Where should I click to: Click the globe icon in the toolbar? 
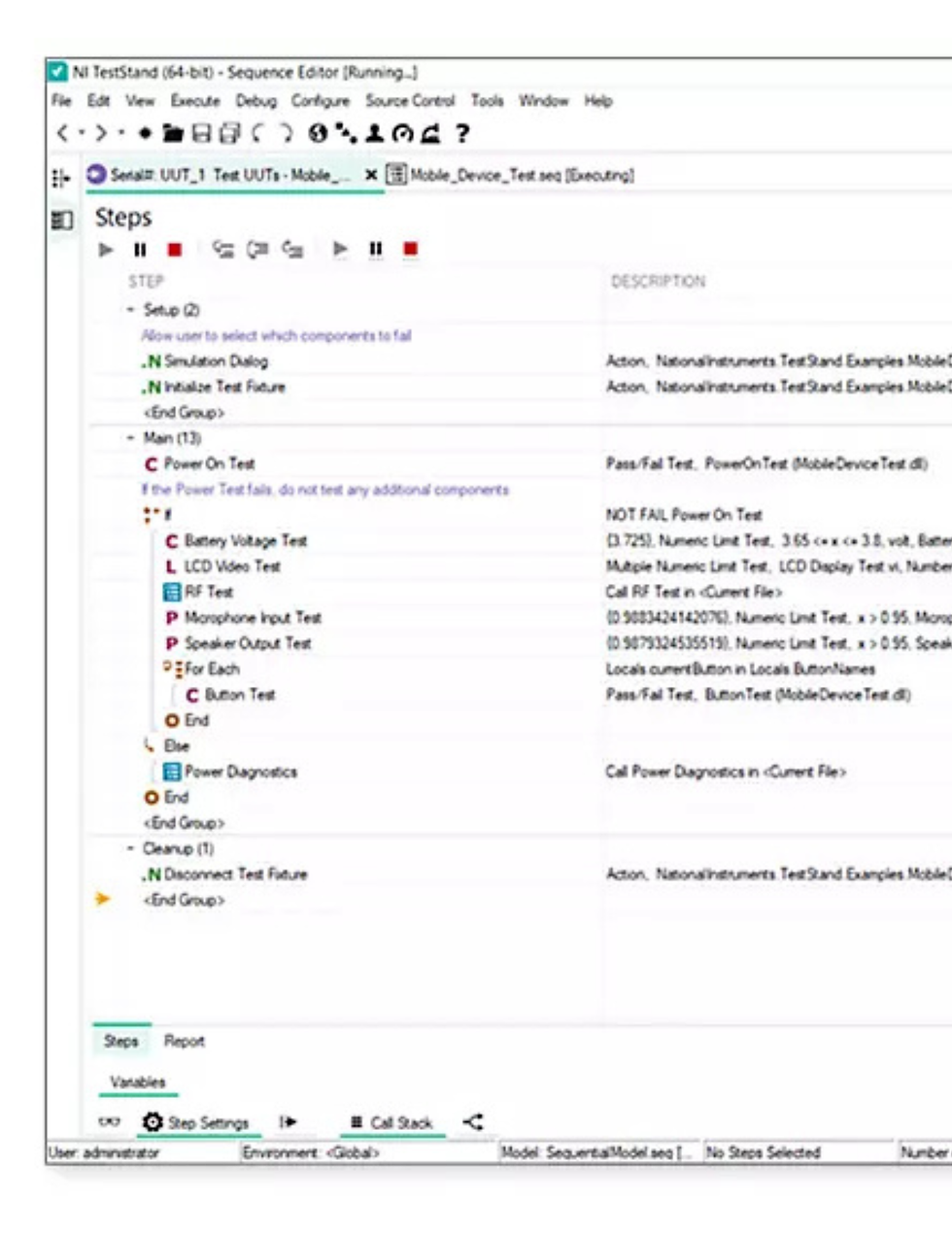317,134
